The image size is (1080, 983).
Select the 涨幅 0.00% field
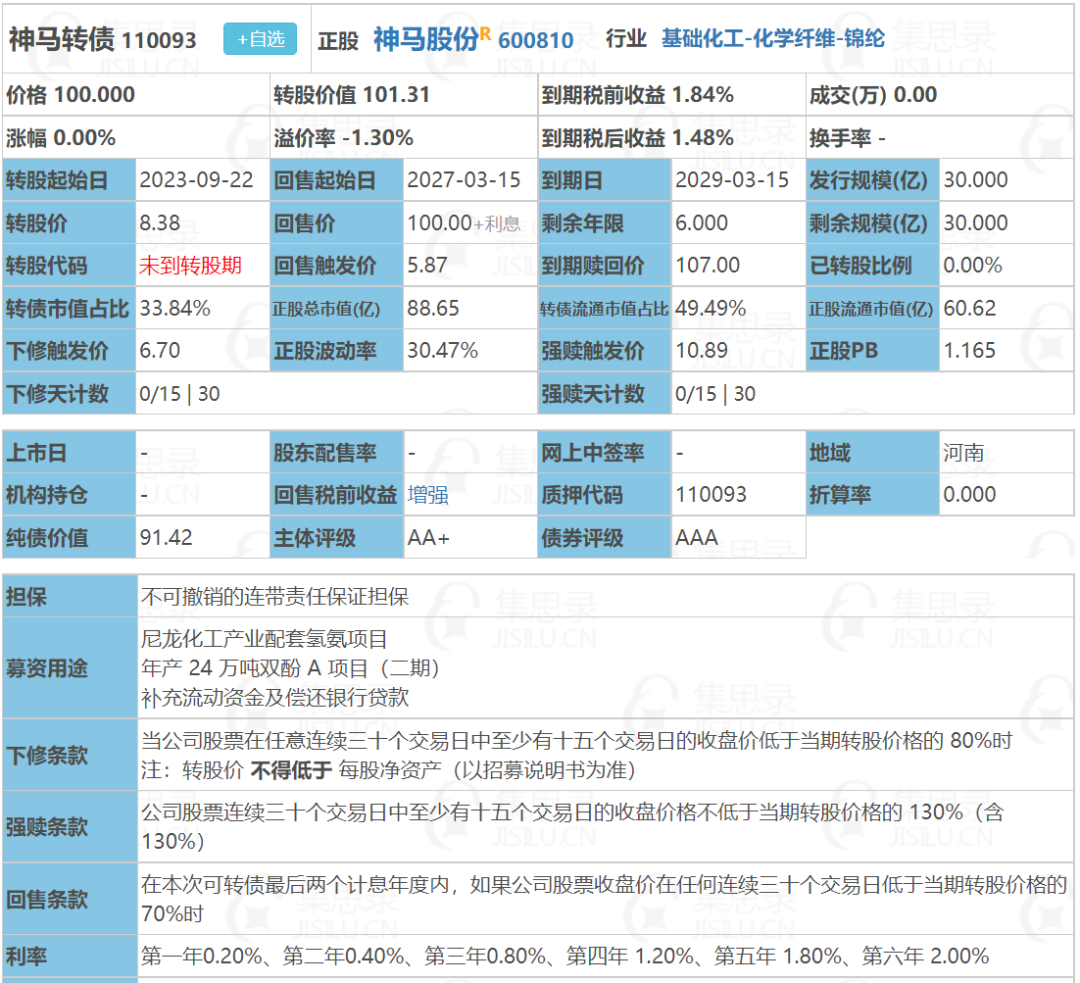tap(61, 138)
